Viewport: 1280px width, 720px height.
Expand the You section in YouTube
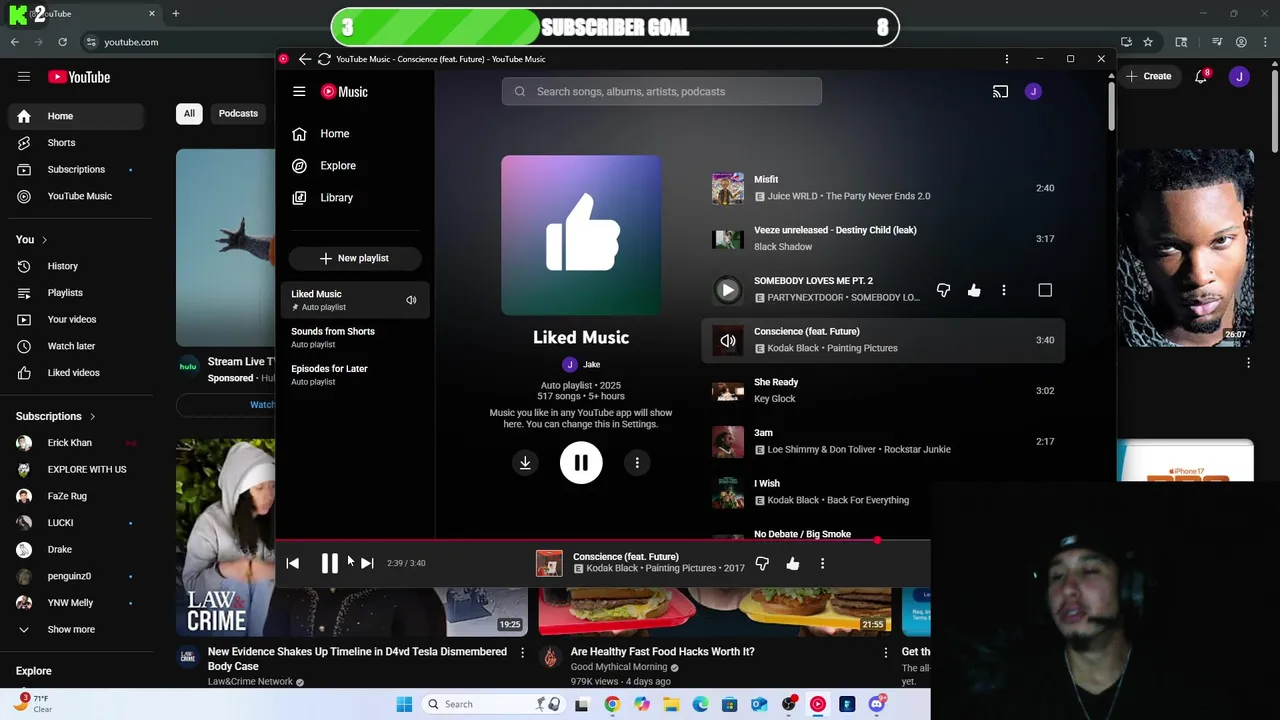click(31, 240)
